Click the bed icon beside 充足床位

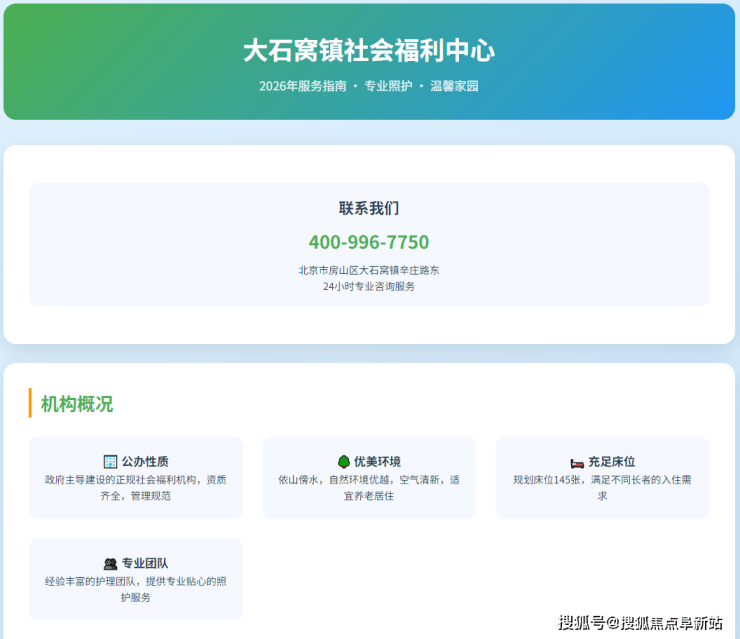pos(577,462)
